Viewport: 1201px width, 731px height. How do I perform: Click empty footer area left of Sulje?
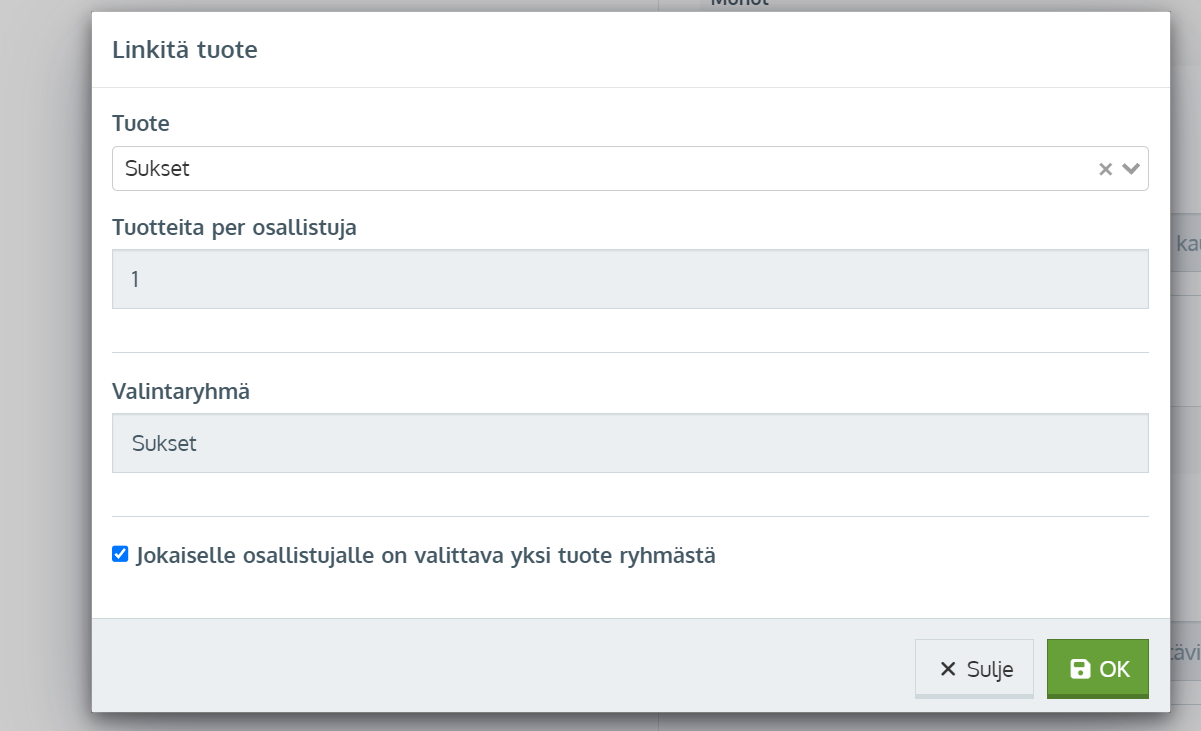[500, 666]
